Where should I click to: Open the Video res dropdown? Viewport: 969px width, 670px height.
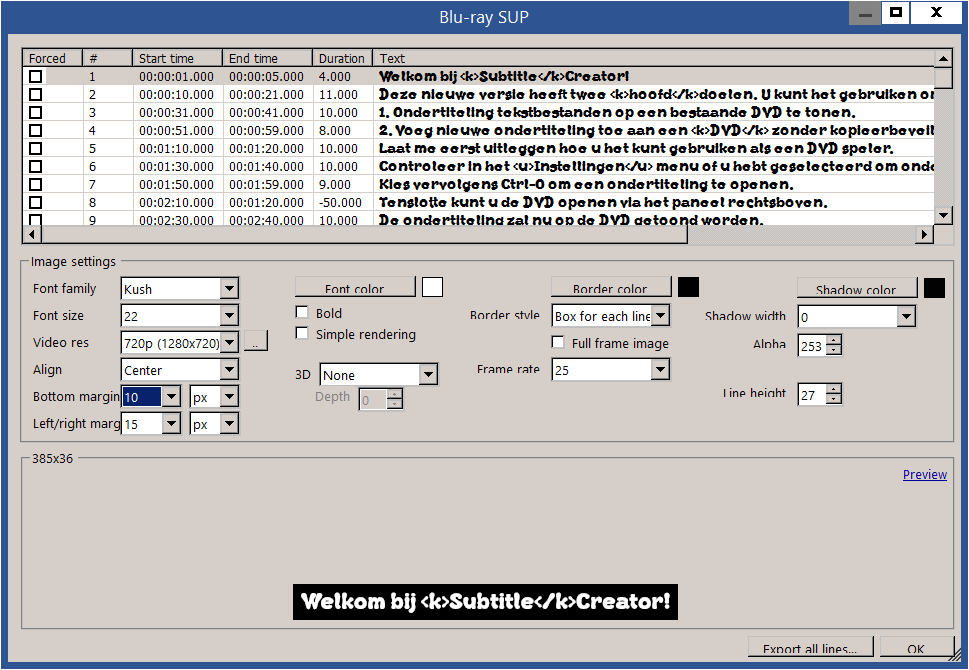(229, 342)
